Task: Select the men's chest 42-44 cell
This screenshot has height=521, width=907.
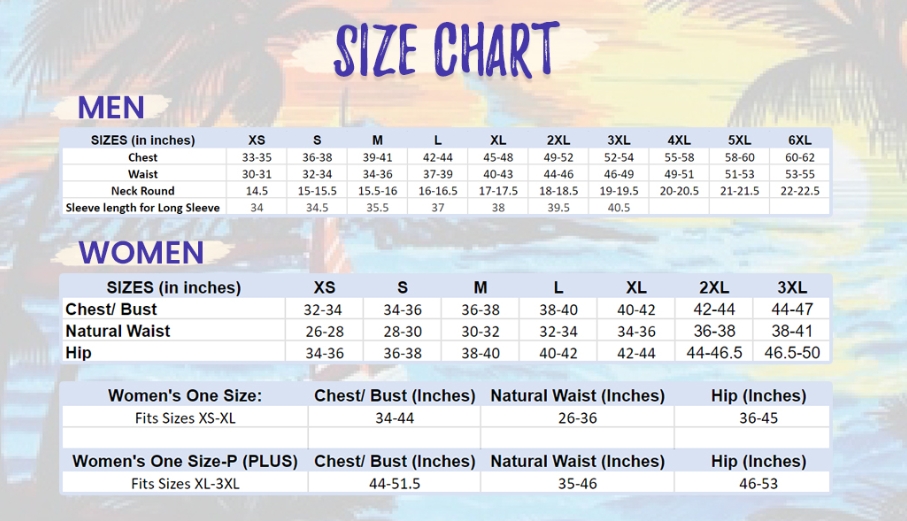Action: click(438, 157)
